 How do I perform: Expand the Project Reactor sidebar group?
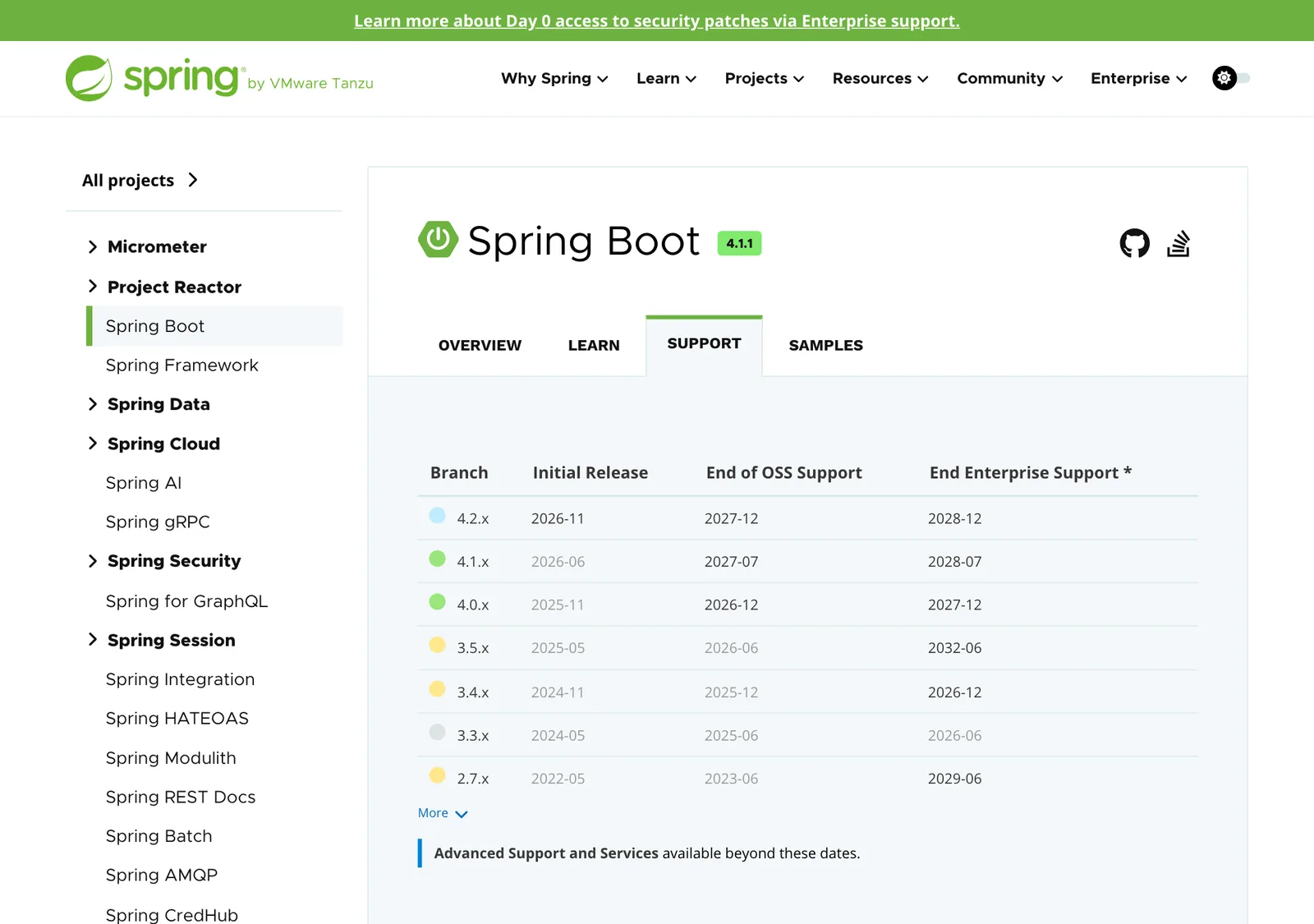pos(92,287)
